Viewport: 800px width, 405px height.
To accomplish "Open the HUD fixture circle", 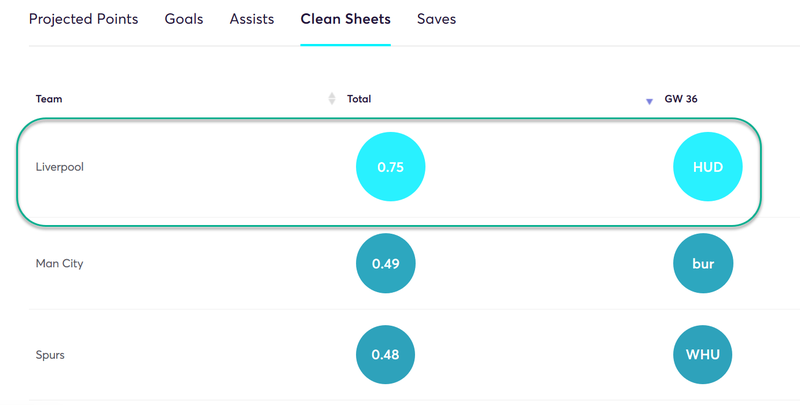I will point(708,167).
